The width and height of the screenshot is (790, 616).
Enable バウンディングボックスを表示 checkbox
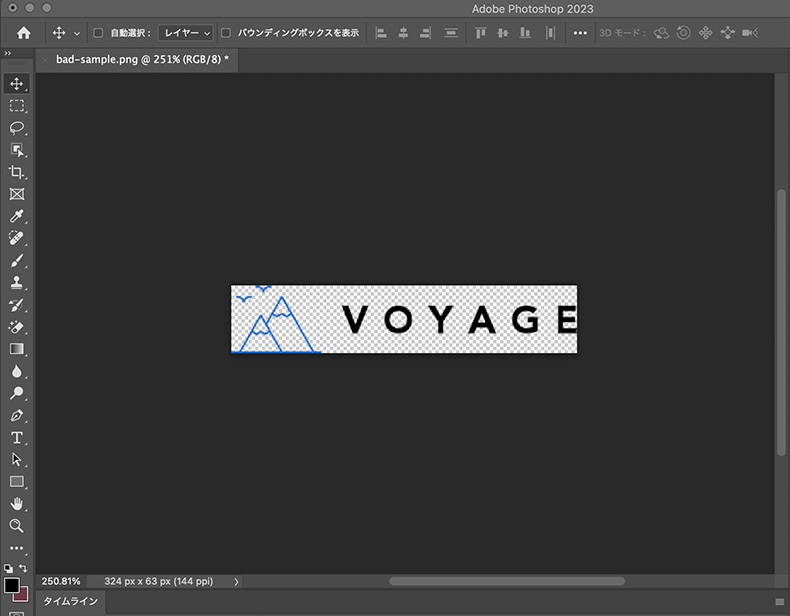pos(226,33)
